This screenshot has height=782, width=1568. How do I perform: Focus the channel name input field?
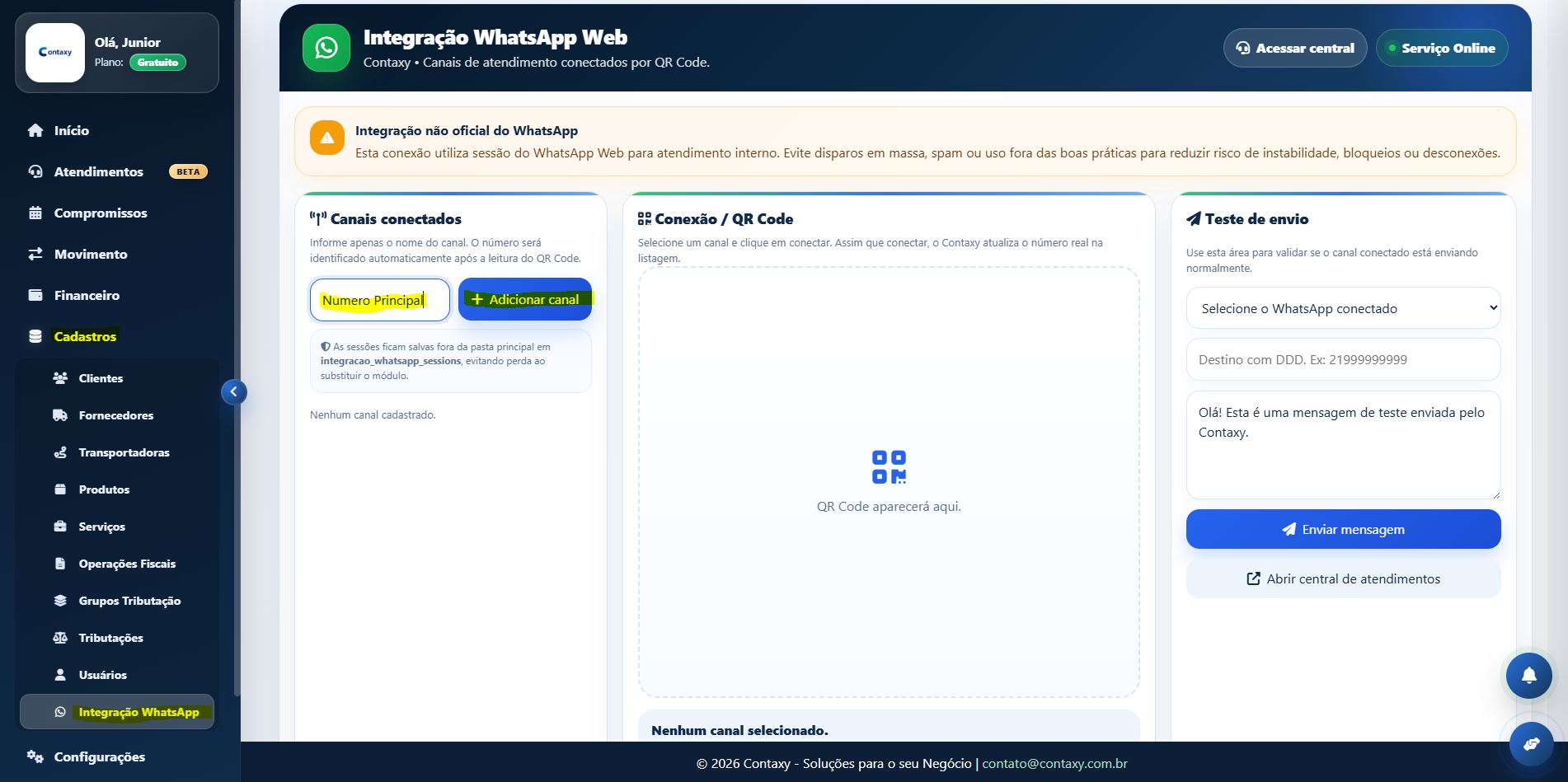(380, 300)
